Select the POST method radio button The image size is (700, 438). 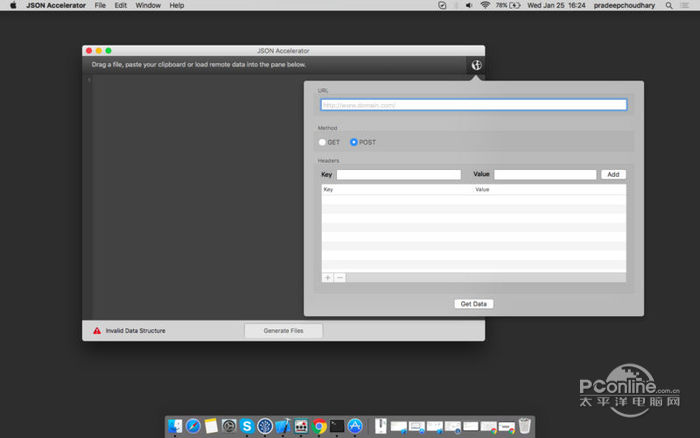[x=354, y=142]
